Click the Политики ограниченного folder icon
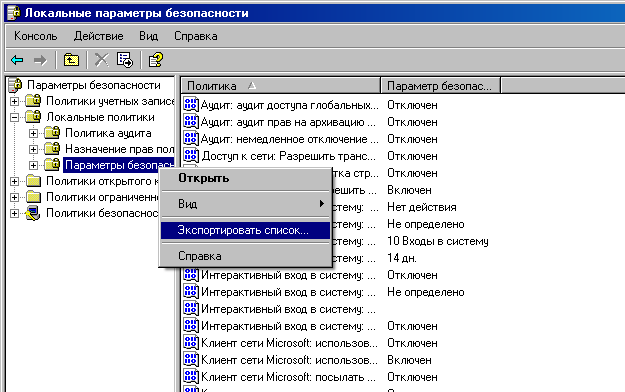625x392 pixels. [x=33, y=197]
